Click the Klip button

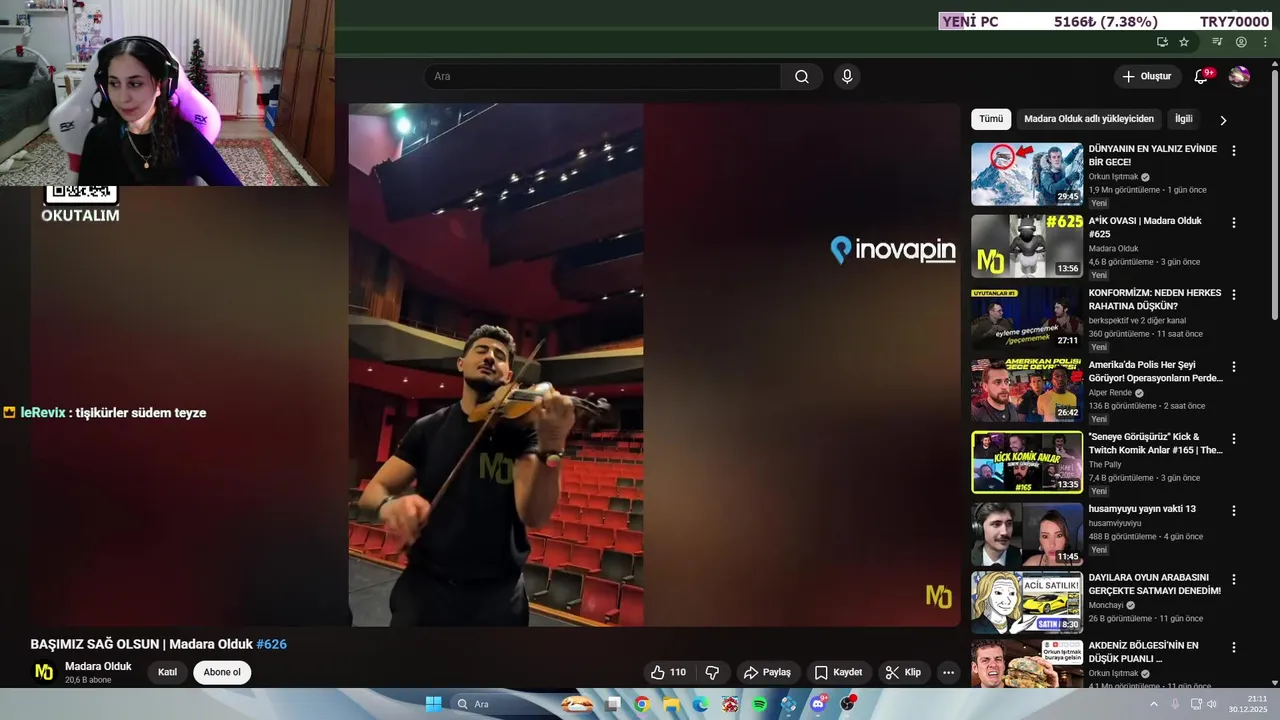click(x=903, y=672)
